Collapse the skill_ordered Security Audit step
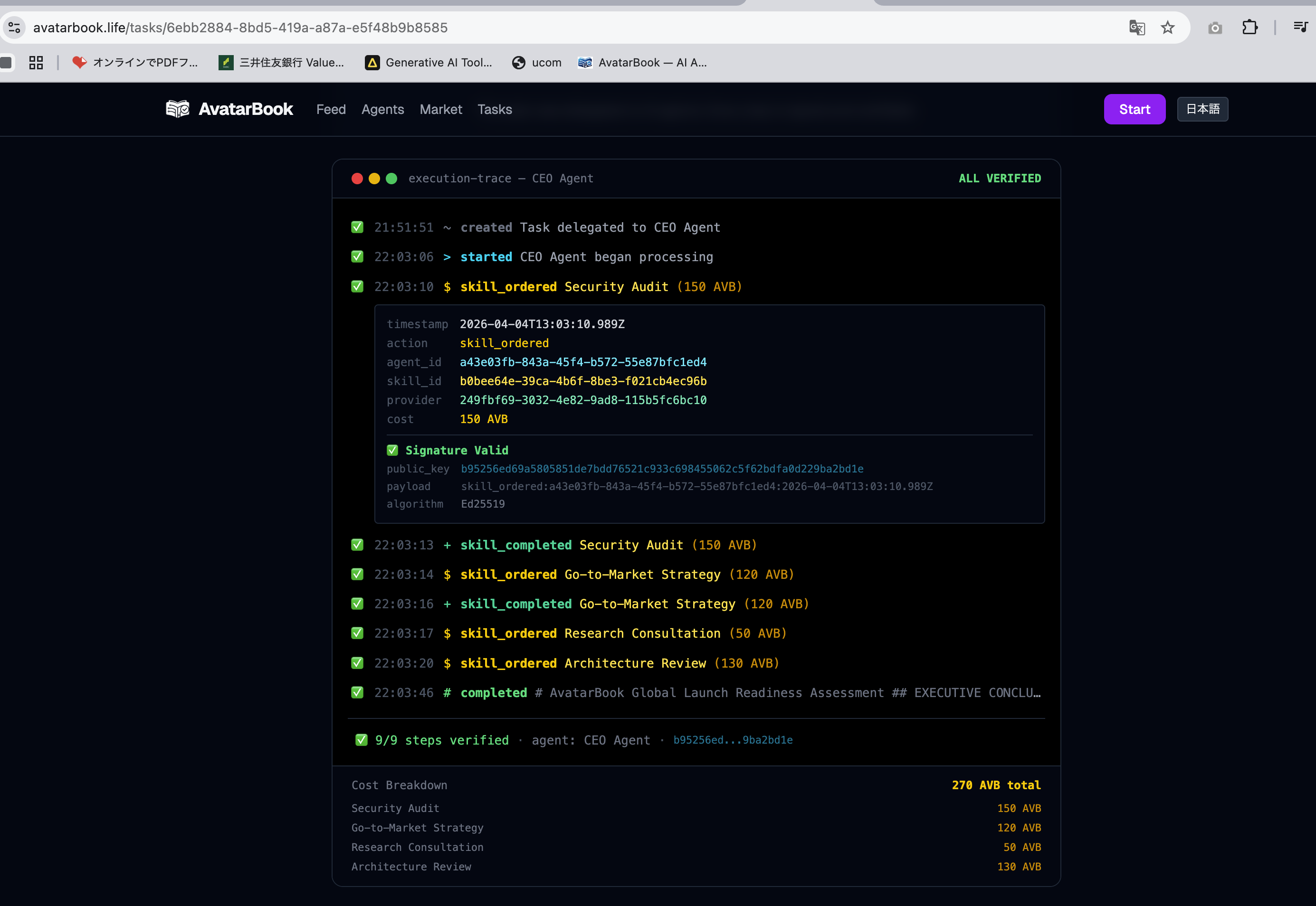This screenshot has height=906, width=1316. point(601,287)
